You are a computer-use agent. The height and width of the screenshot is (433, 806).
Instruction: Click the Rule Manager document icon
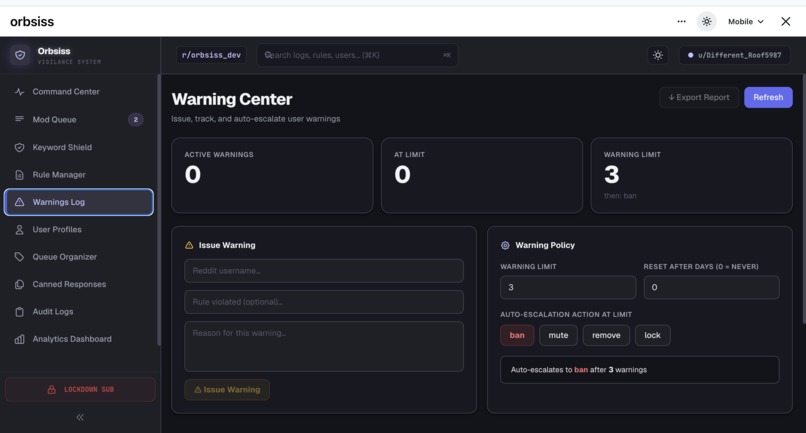[20, 175]
